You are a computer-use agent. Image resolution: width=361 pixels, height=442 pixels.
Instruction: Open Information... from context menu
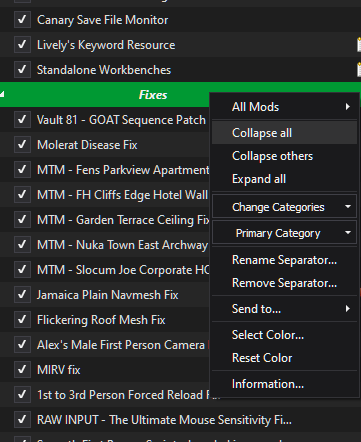click(284, 384)
